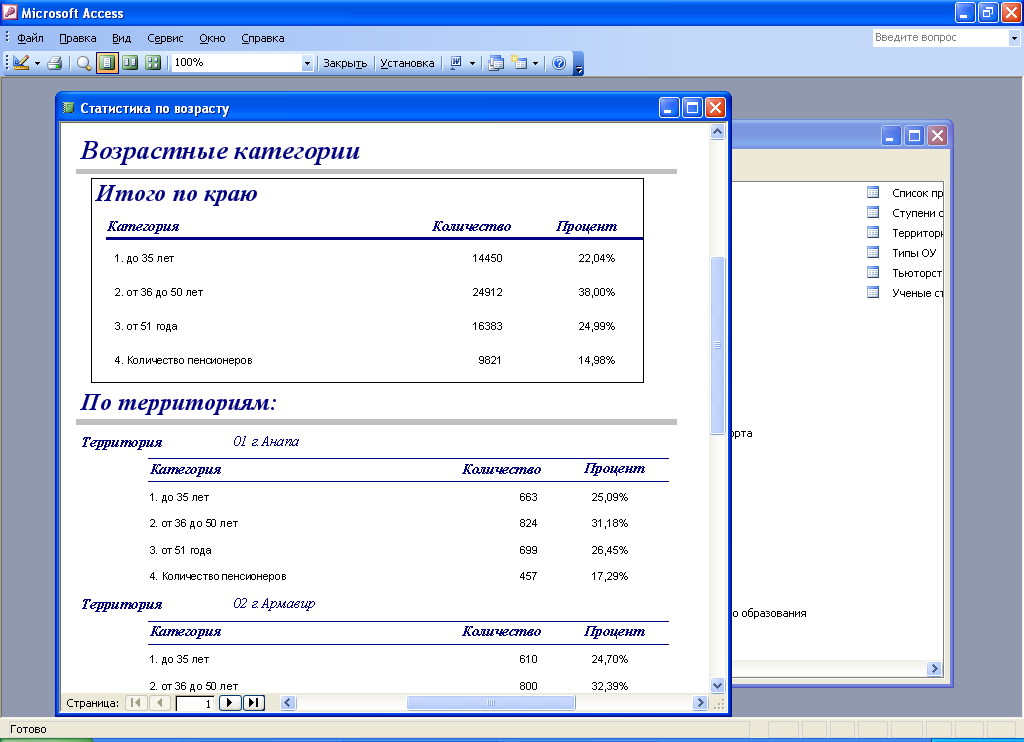Click the Анапа pensioners count 457
This screenshot has height=742, width=1024.
(x=528, y=576)
